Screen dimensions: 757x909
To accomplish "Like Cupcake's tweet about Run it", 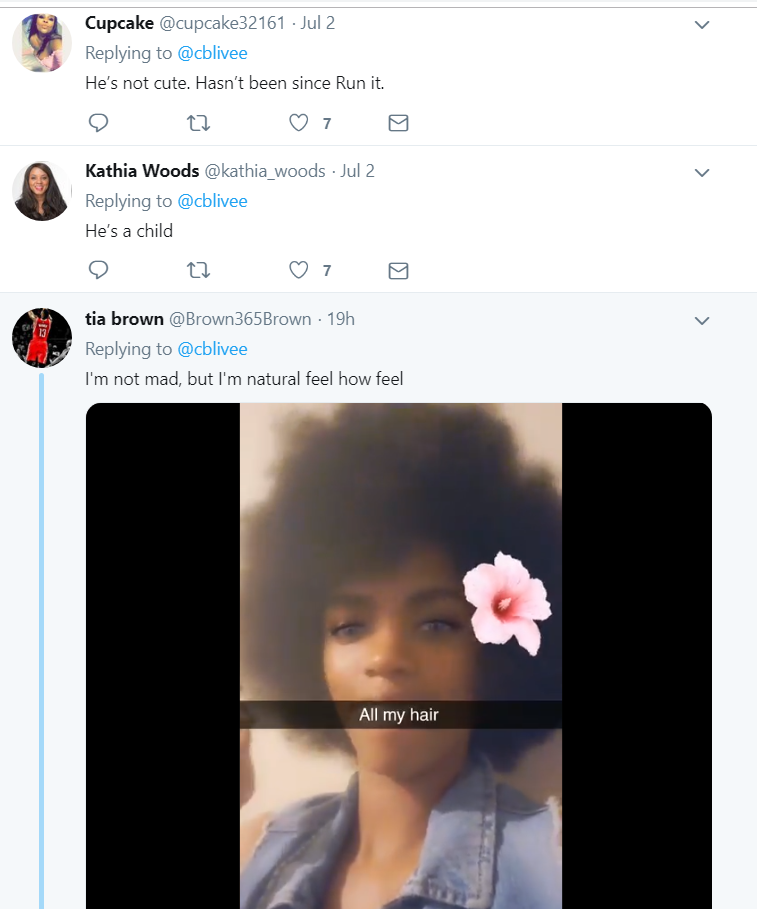I will click(x=299, y=123).
